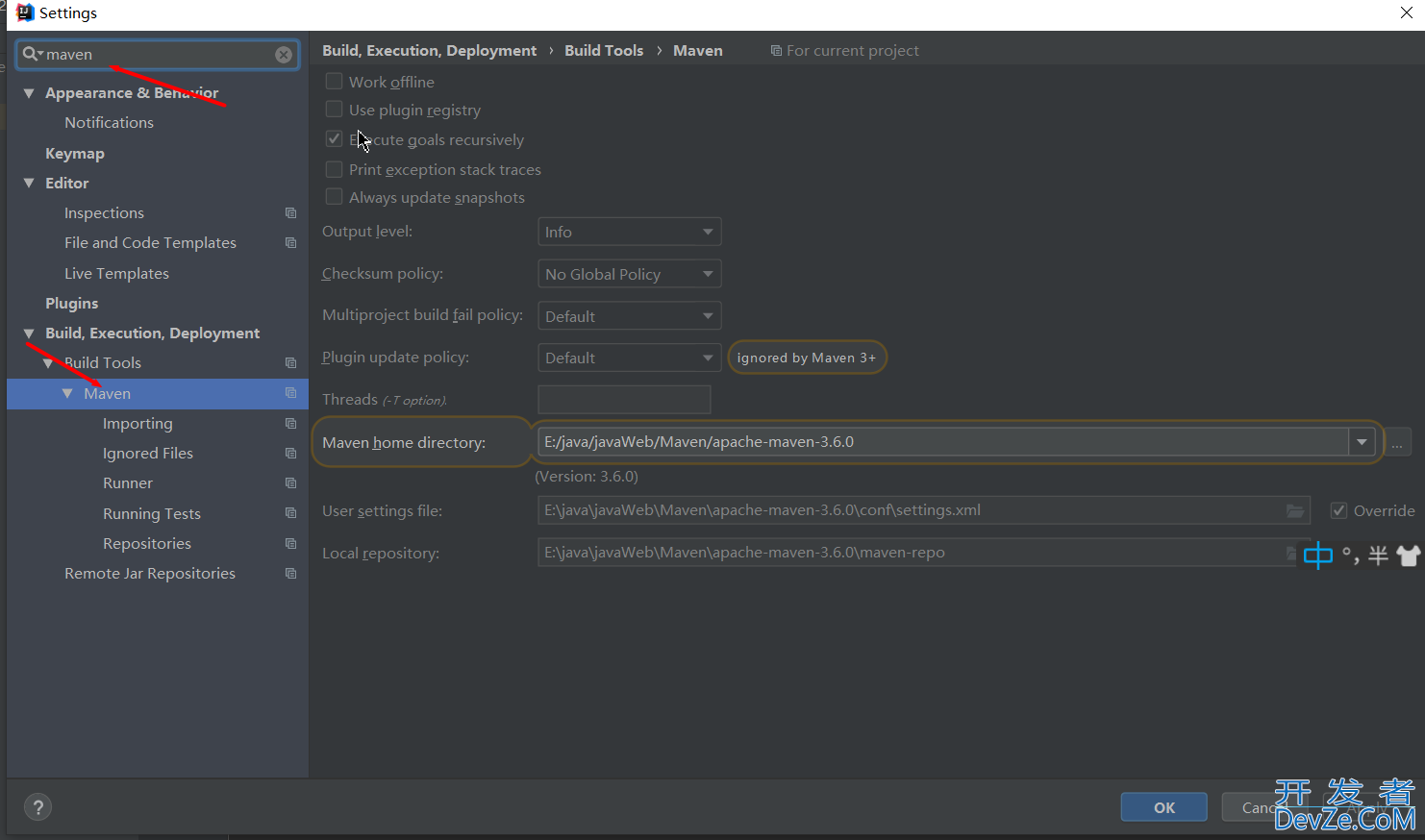1425x840 pixels.
Task: Click the project-level icon on the Maven row
Action: click(x=290, y=393)
